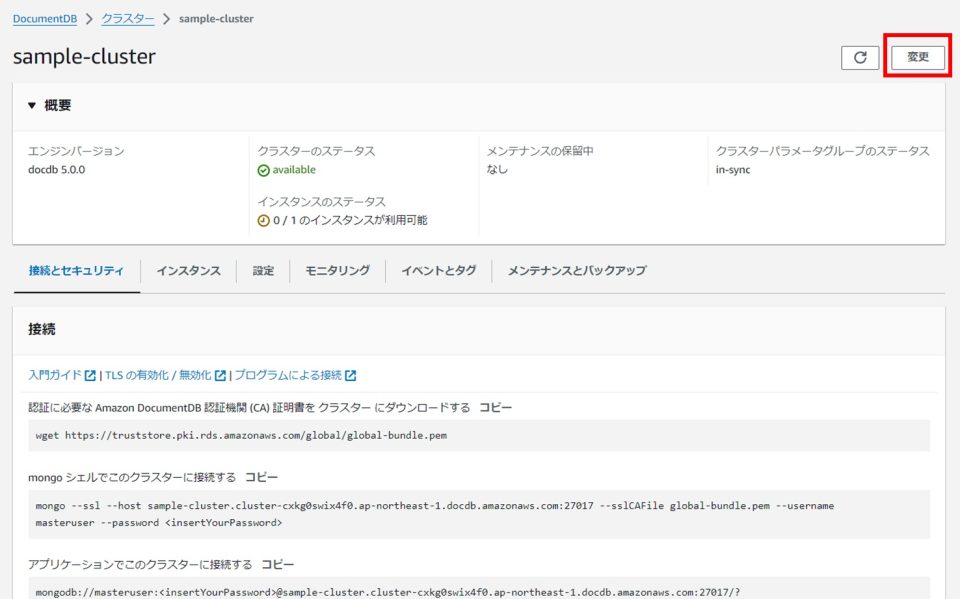Image resolution: width=960 pixels, height=599 pixels.
Task: Click コピー for the application connection string
Action: point(277,564)
